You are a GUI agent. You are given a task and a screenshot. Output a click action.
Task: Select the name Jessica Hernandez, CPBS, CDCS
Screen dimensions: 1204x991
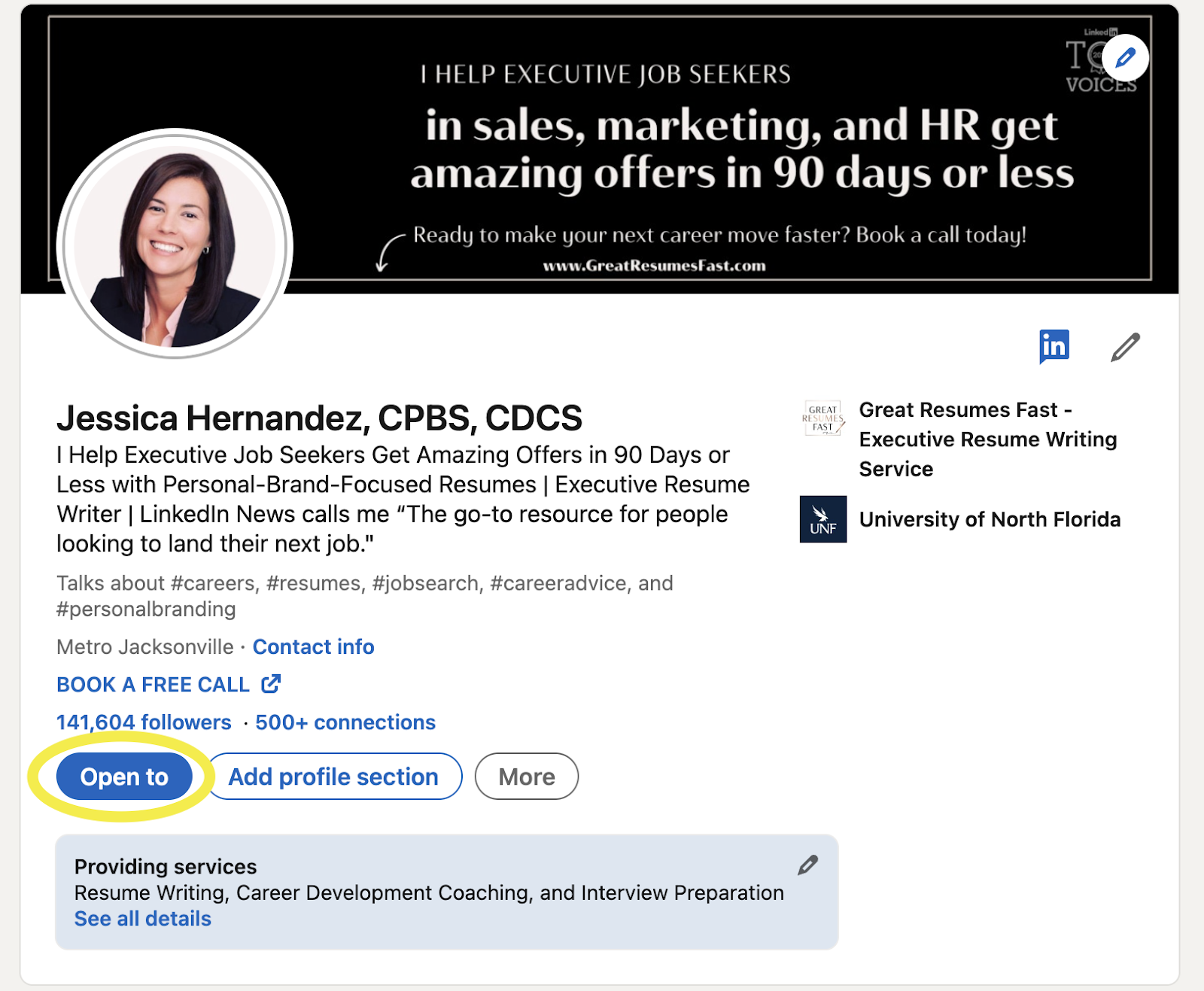click(319, 418)
